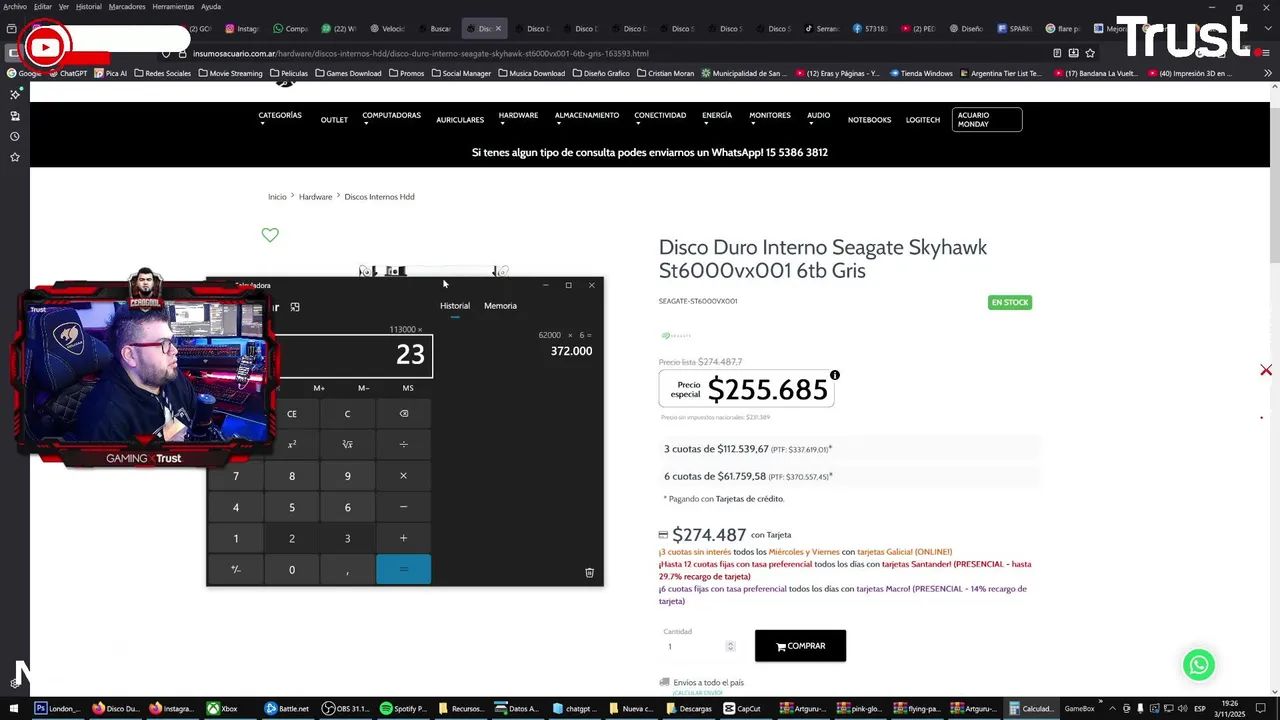This screenshot has width=1280, height=720.
Task: Add product to wishlist with heart icon
Action: [x=270, y=235]
